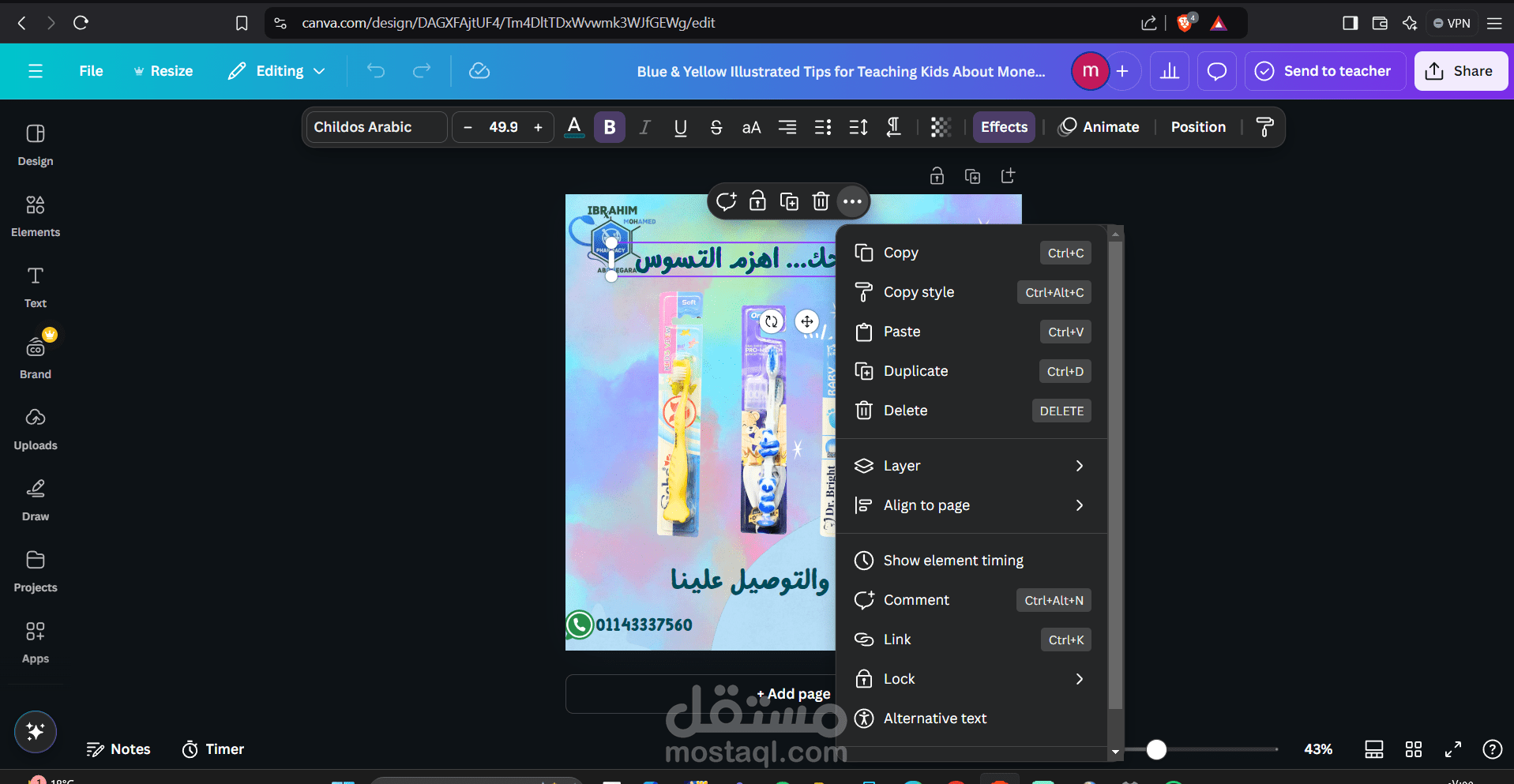This screenshot has height=784, width=1514.
Task: Open the Draw side panel
Action: (36, 501)
